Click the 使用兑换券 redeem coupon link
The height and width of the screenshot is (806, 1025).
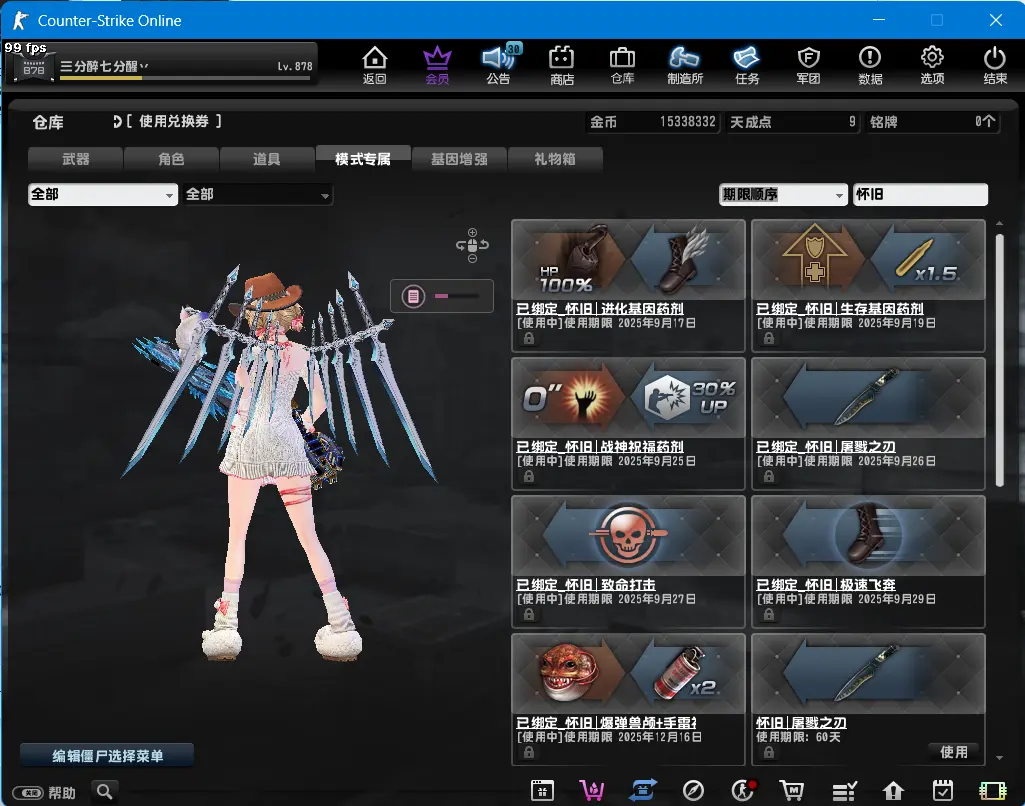point(167,121)
